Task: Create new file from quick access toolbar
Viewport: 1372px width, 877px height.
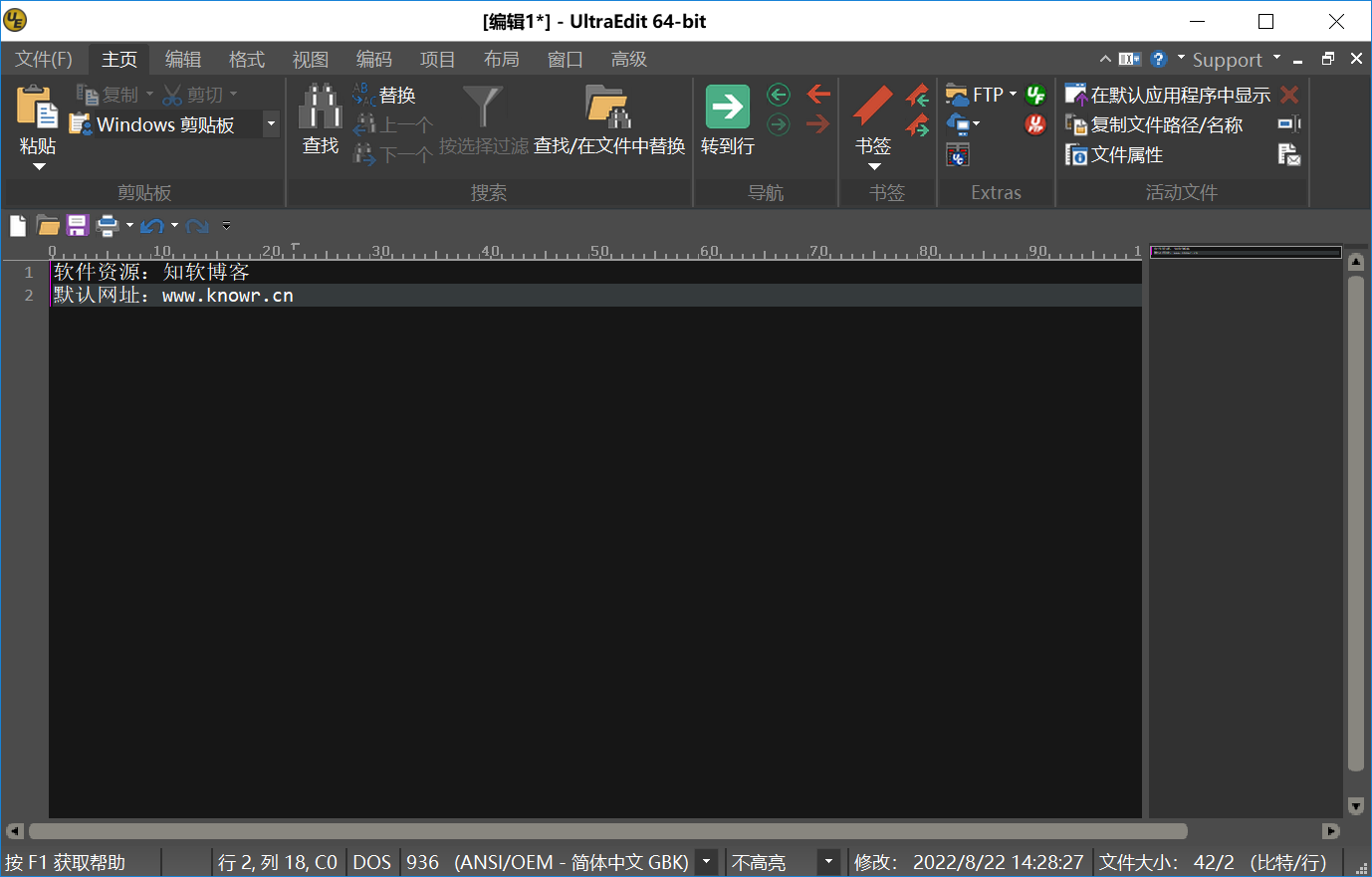Action: tap(18, 226)
